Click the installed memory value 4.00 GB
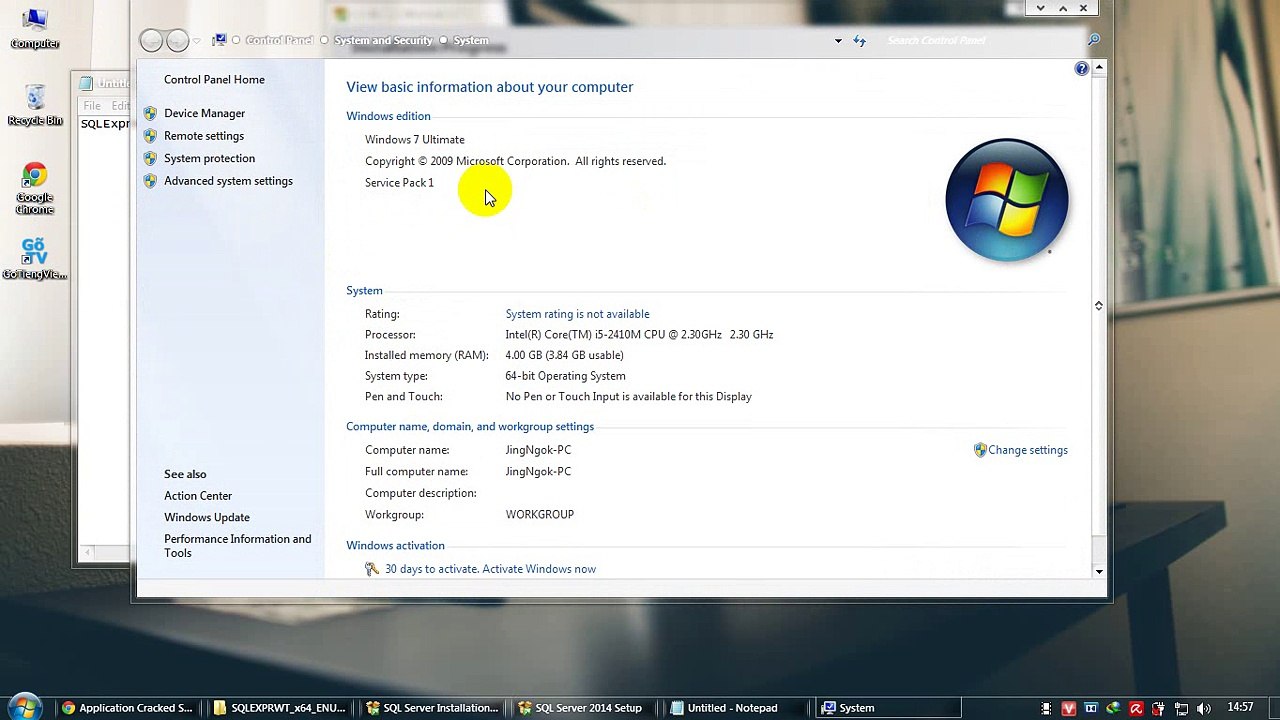Viewport: 1280px width, 720px height. click(x=564, y=356)
